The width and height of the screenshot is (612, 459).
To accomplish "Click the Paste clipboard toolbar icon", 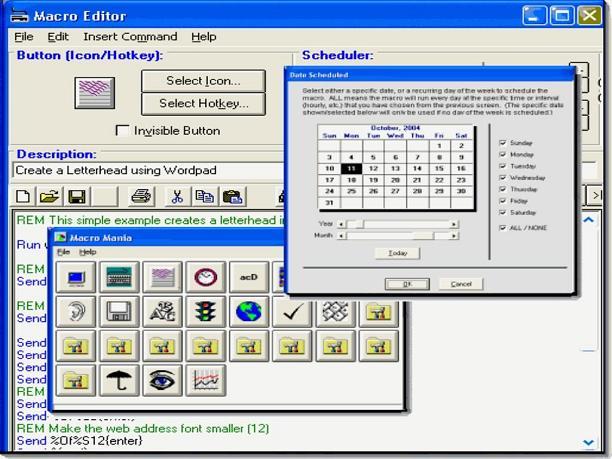I will click(232, 196).
